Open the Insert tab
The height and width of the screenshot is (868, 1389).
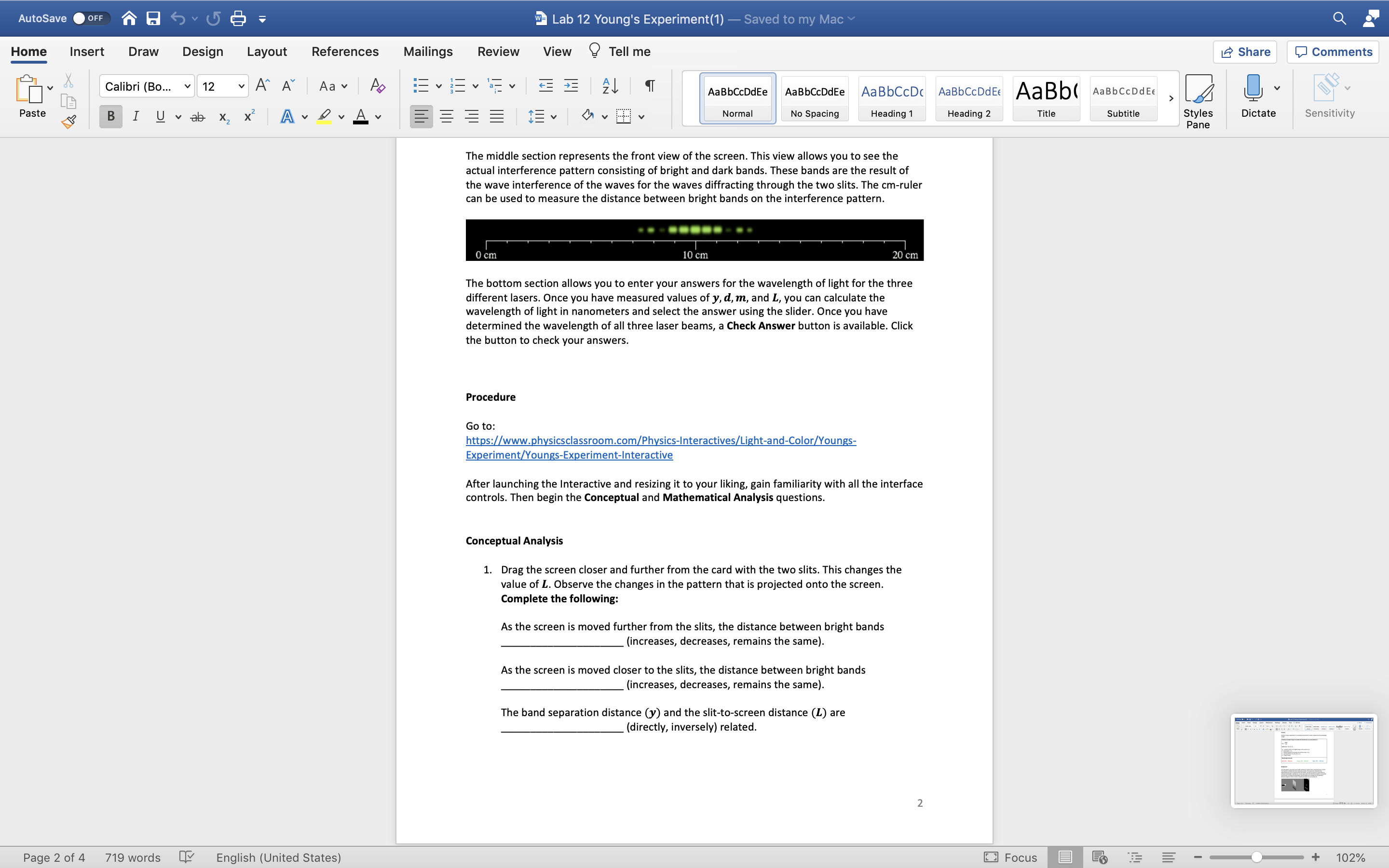click(x=87, y=52)
